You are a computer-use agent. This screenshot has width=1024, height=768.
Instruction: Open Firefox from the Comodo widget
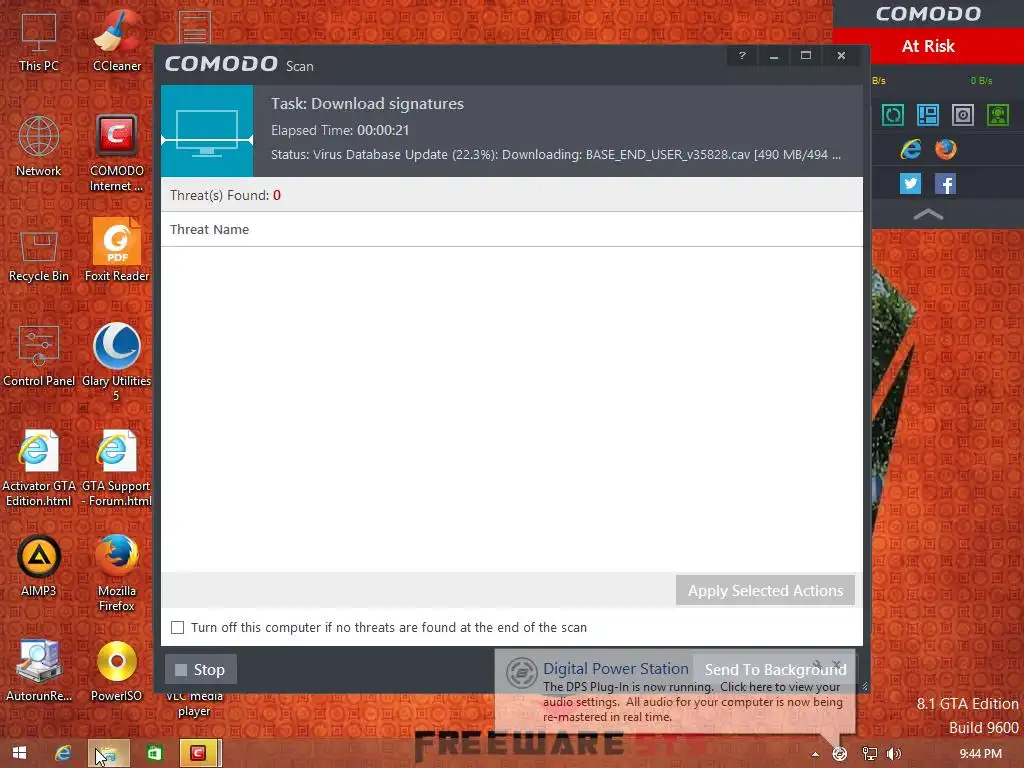[x=946, y=150]
